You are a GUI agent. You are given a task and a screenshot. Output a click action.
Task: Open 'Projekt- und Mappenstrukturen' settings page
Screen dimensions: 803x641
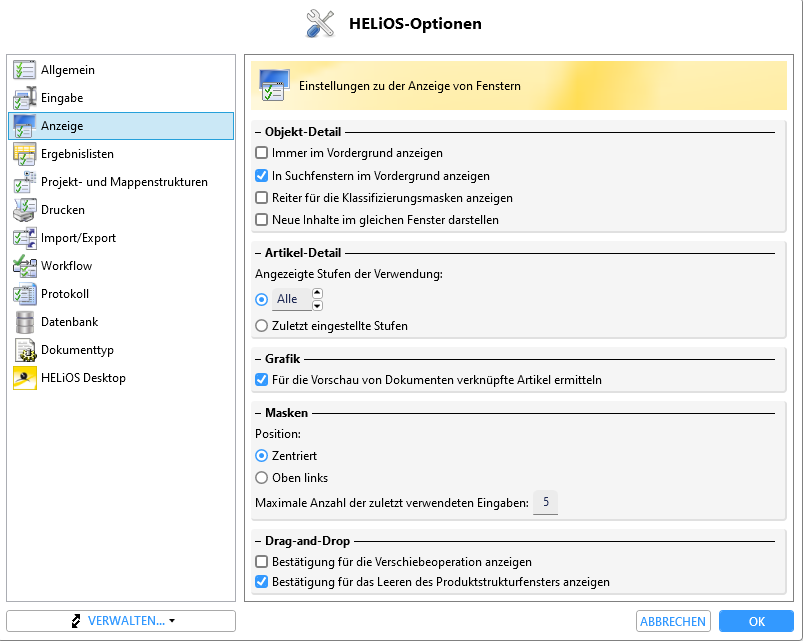(x=124, y=182)
